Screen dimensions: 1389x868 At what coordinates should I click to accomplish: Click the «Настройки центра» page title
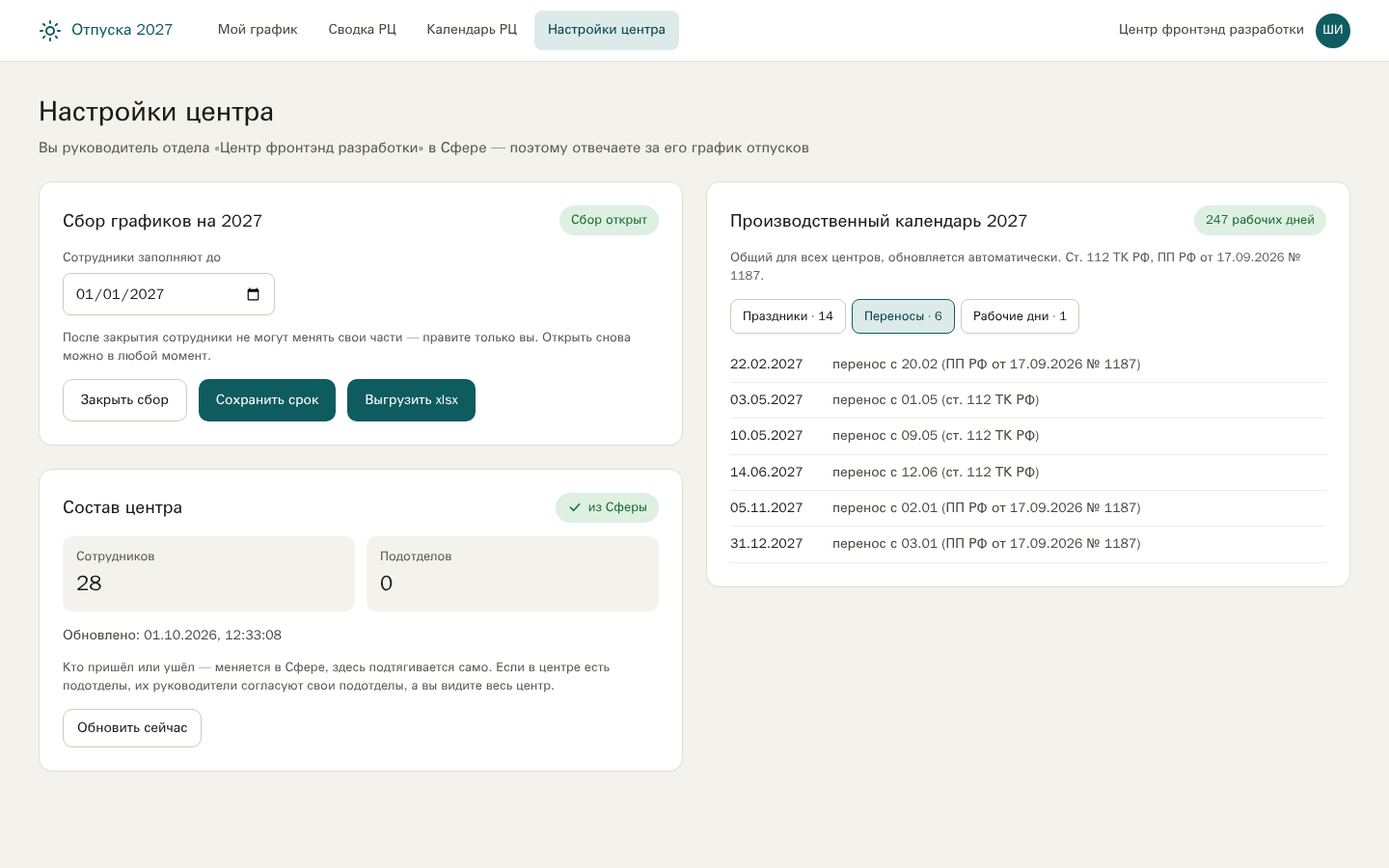[x=156, y=112]
